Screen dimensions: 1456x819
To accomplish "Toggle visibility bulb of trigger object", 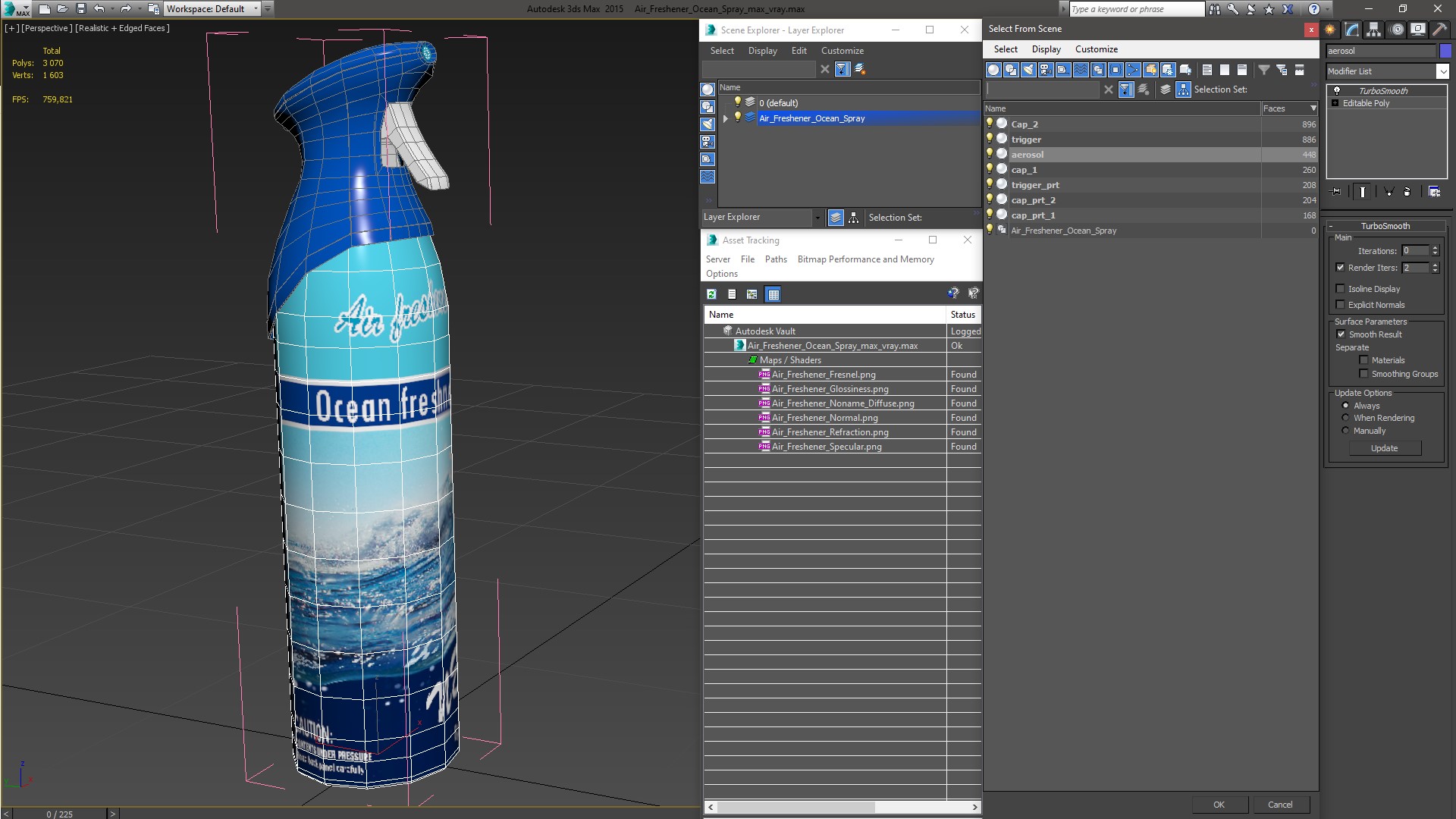I will coord(990,139).
